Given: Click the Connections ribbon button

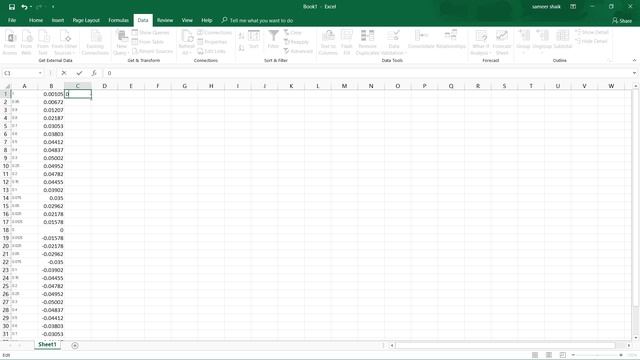Looking at the screenshot, I should coord(215,32).
